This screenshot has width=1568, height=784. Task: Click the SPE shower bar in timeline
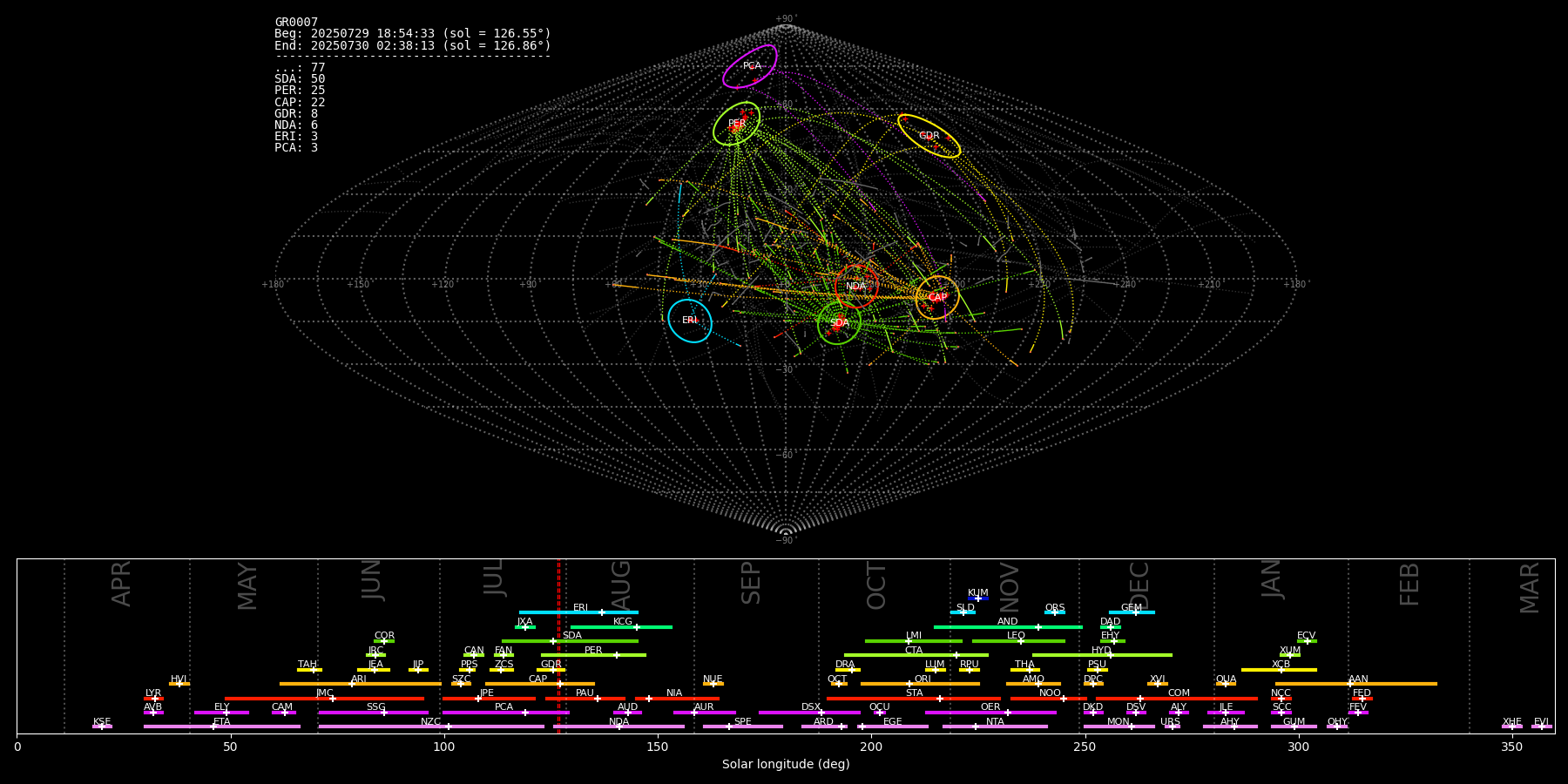click(743, 727)
